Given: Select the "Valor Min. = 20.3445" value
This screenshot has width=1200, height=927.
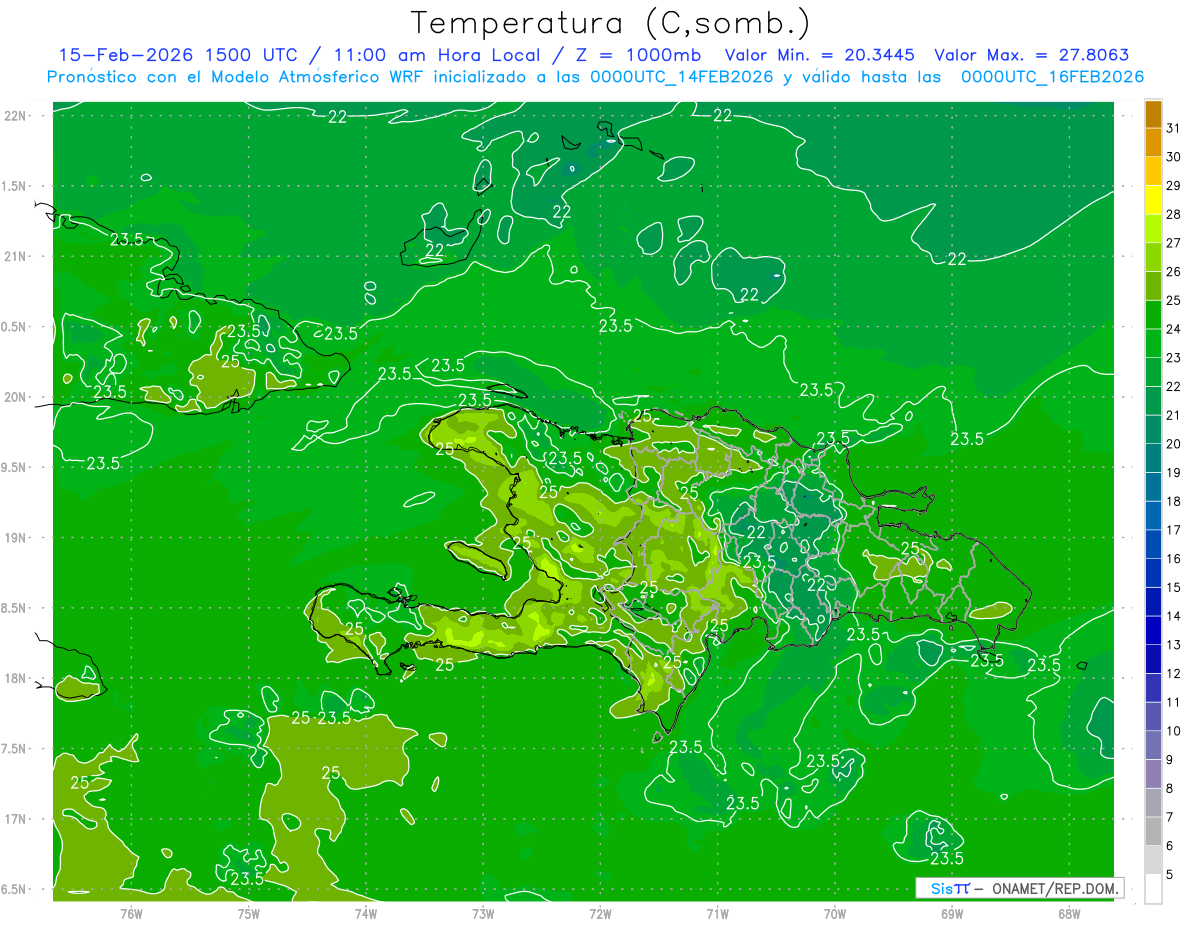Looking at the screenshot, I should click(820, 55).
